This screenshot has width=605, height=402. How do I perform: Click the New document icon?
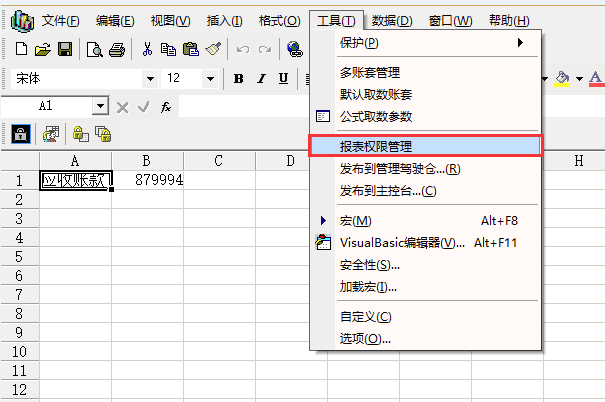(x=23, y=48)
